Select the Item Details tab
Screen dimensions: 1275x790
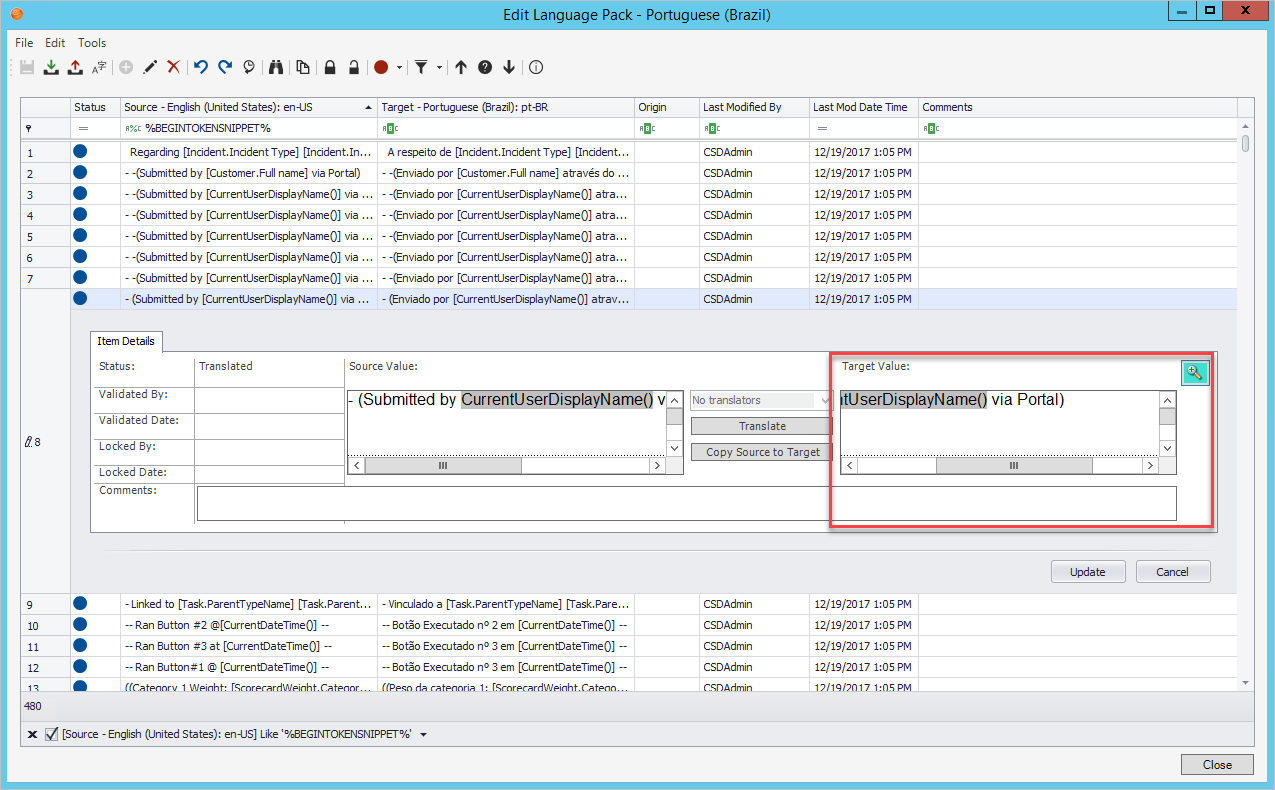(126, 341)
